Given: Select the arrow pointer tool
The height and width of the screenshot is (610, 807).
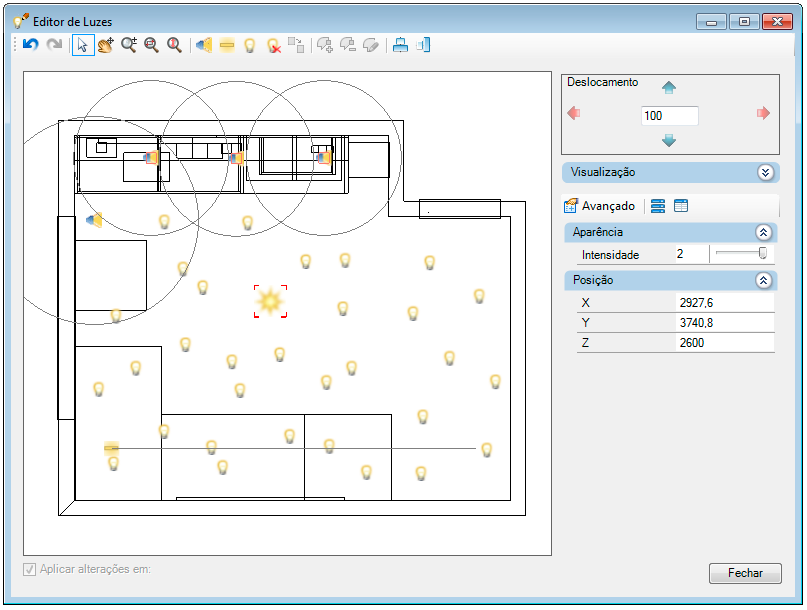Looking at the screenshot, I should coord(82,45).
